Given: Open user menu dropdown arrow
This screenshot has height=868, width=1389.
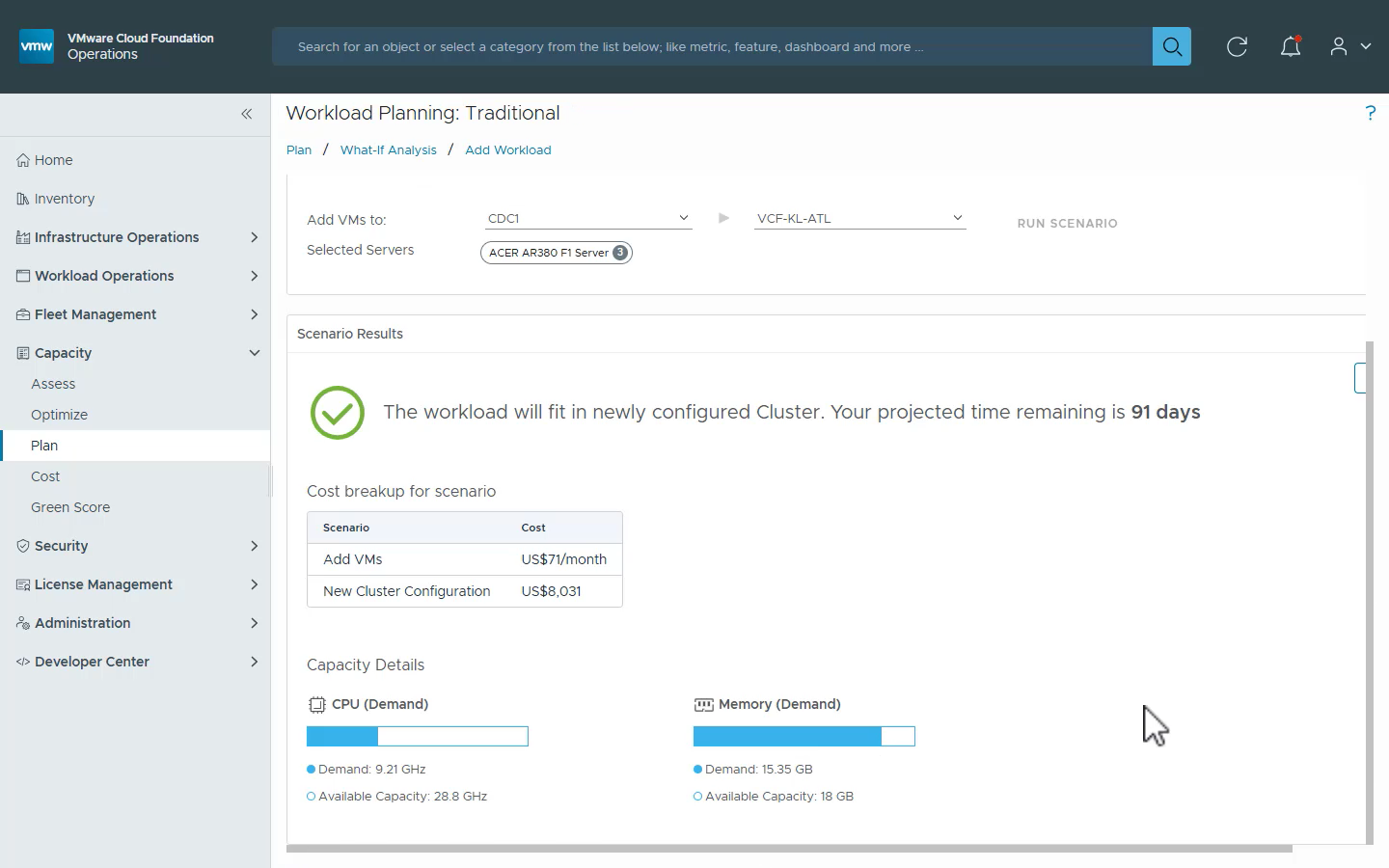Looking at the screenshot, I should coord(1365,46).
